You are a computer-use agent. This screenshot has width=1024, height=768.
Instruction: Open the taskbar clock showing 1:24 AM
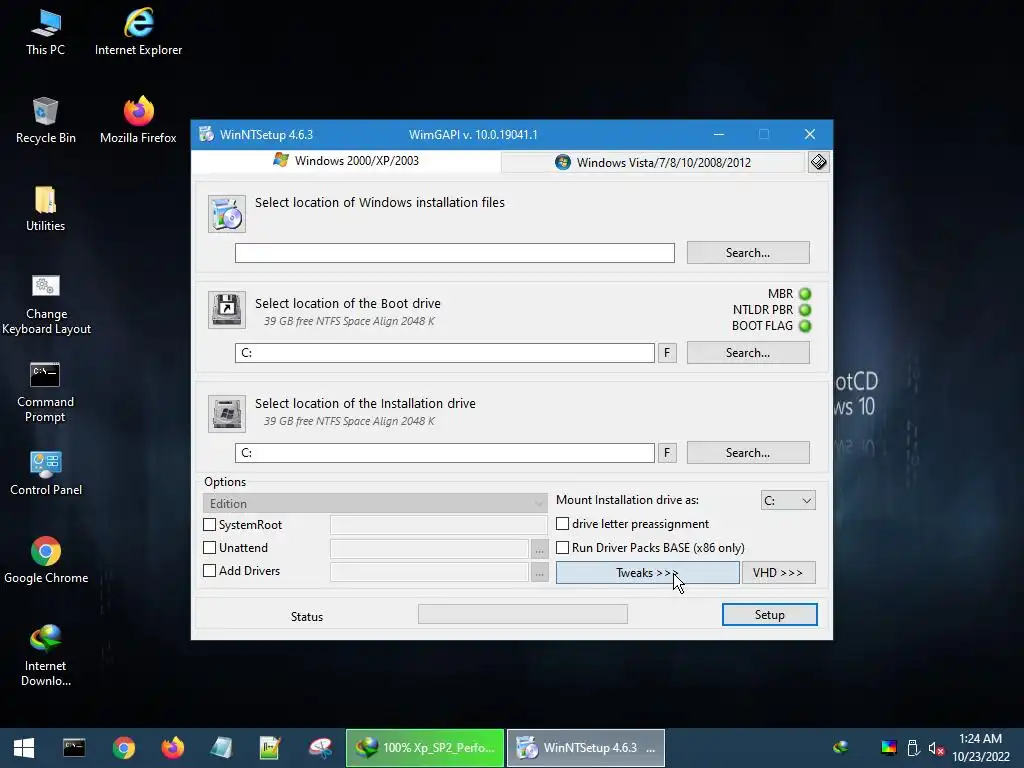tap(980, 748)
